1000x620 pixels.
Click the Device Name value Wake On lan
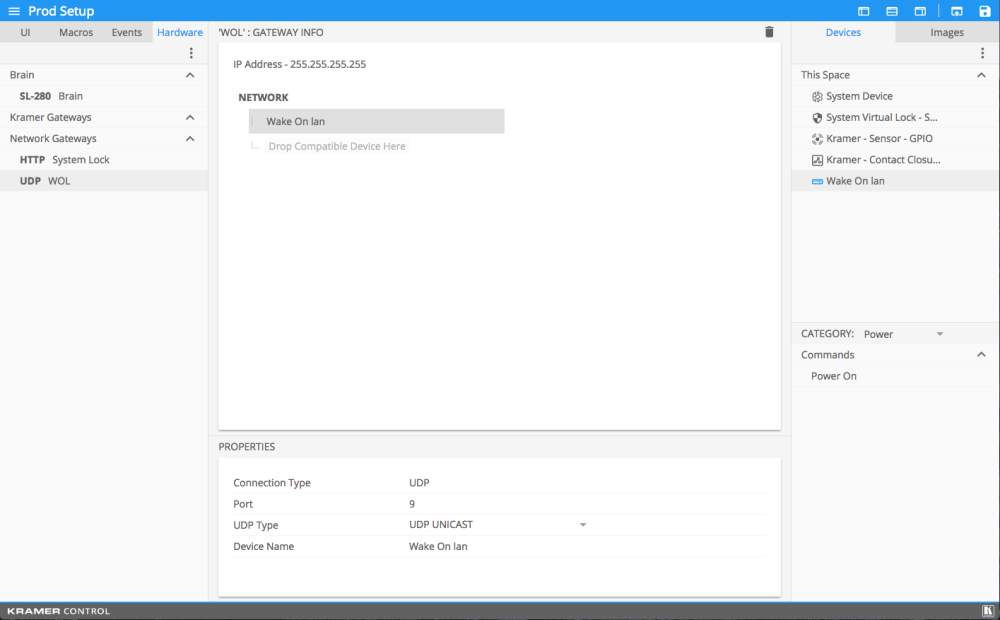click(438, 546)
